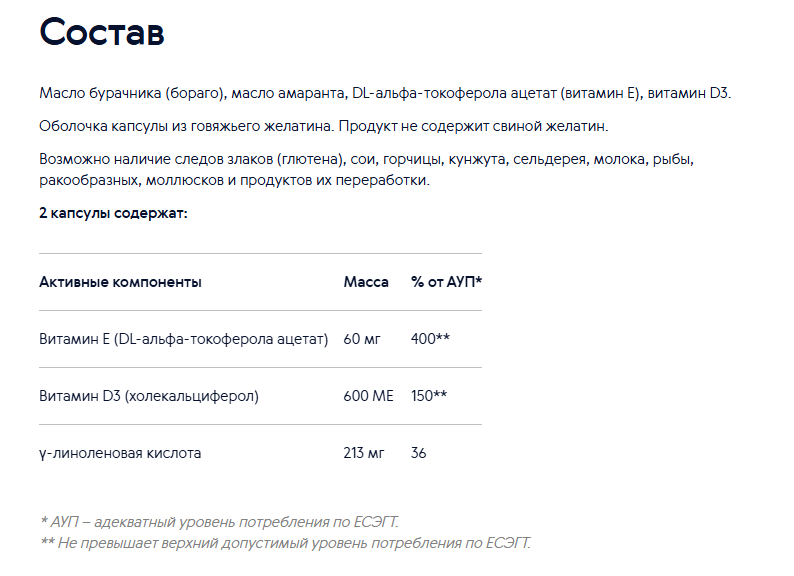Click the footnote starting with Не превышает верхний

pos(285,543)
